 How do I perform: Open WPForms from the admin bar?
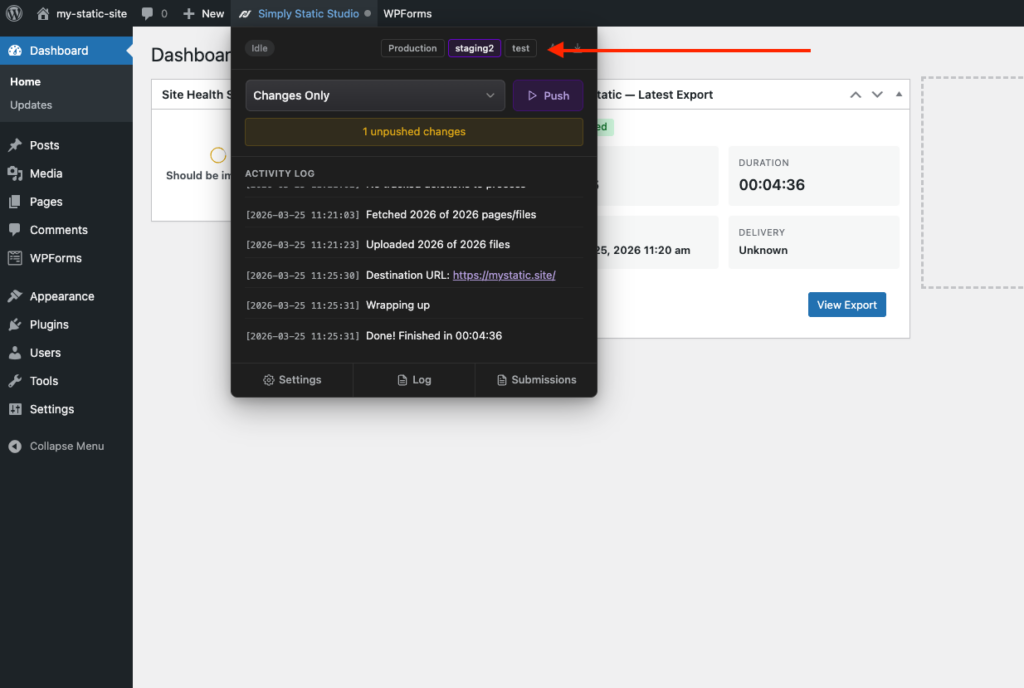407,14
